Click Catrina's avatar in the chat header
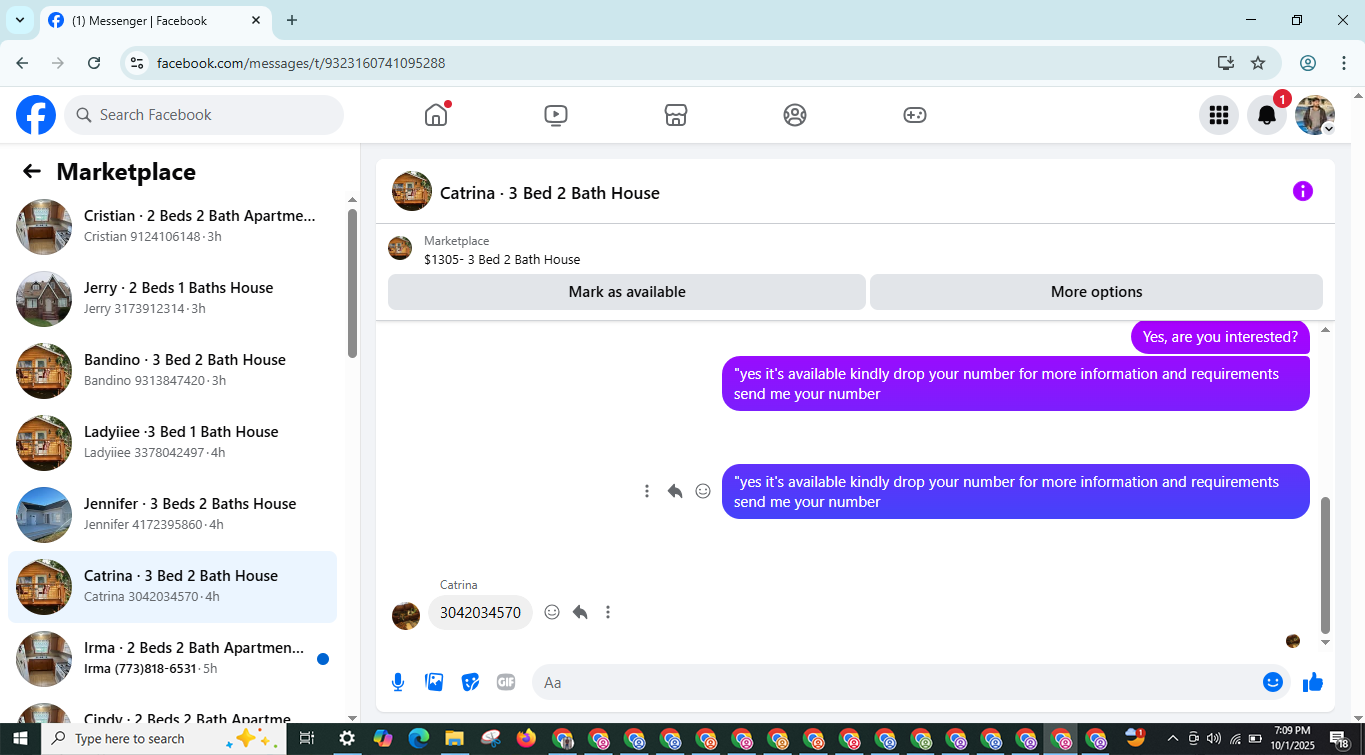The width and height of the screenshot is (1365, 755). click(x=412, y=191)
